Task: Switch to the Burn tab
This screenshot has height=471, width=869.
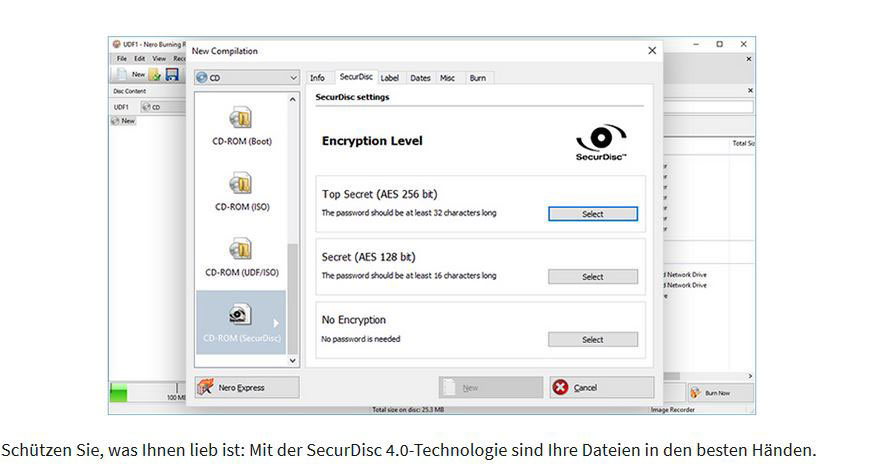Action: [478, 78]
